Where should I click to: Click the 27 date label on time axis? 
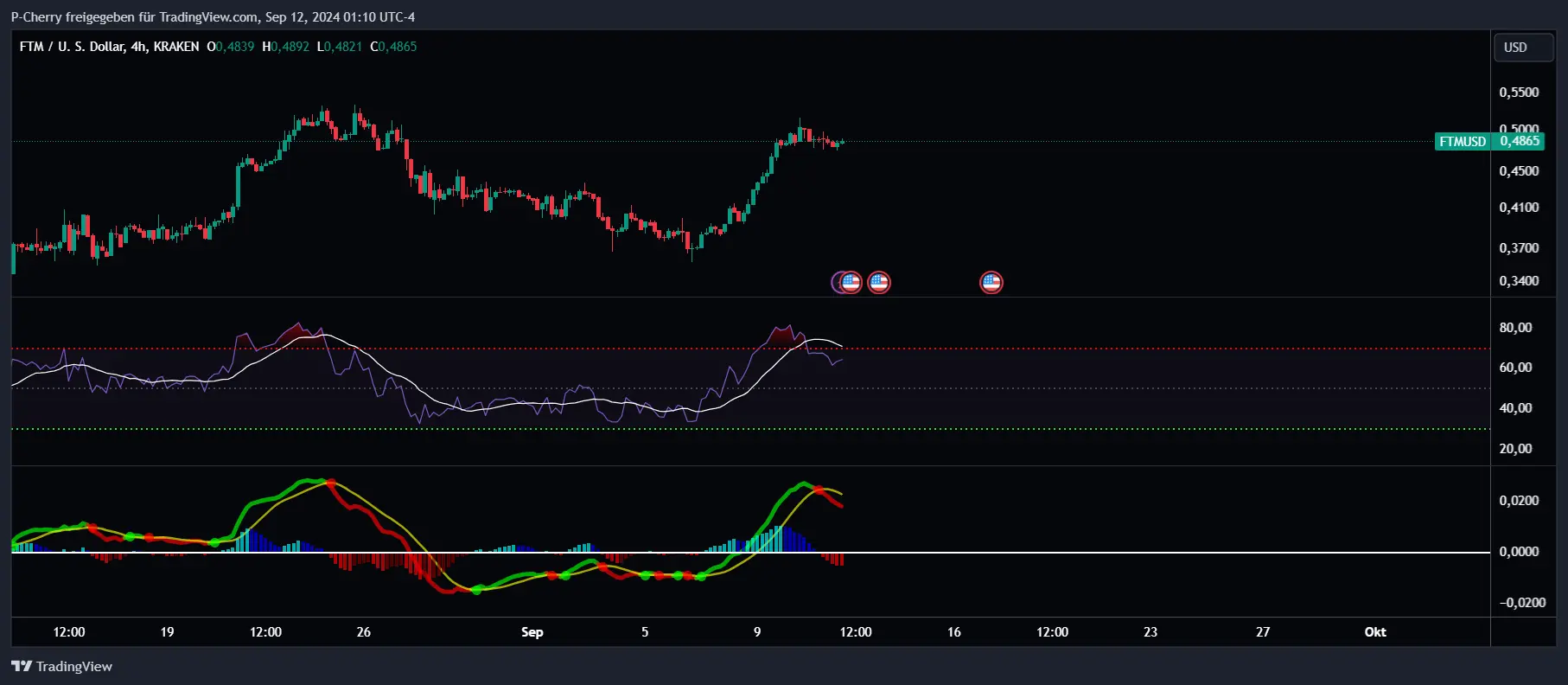pyautogui.click(x=1263, y=632)
